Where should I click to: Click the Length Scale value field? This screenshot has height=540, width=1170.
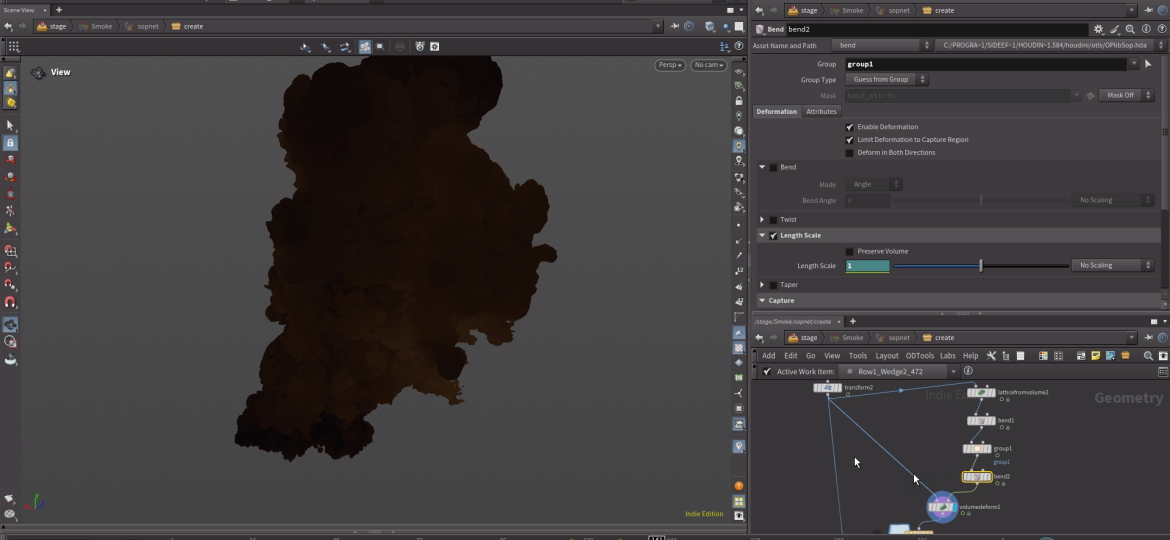click(867, 266)
